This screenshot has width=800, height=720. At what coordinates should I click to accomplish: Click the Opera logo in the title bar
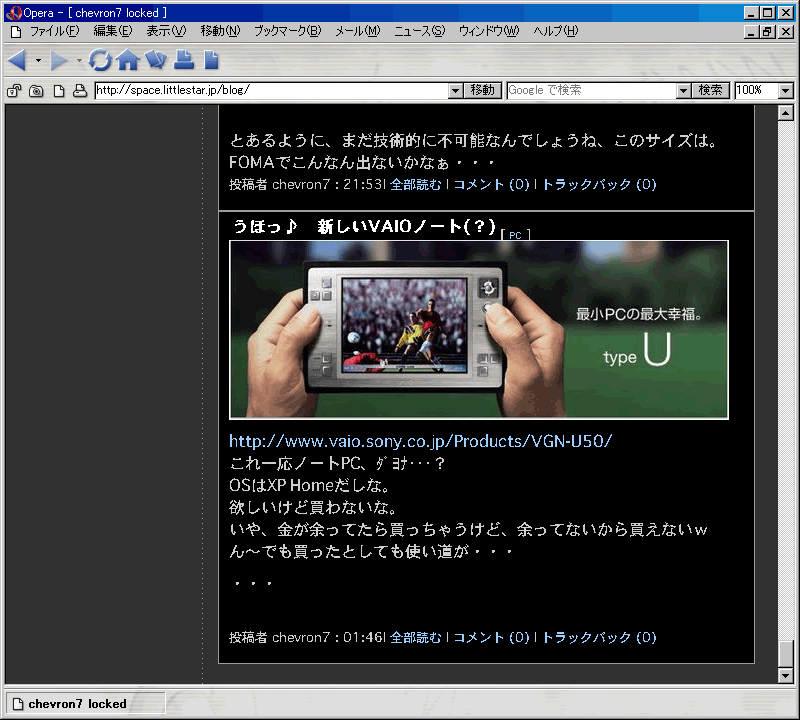(x=13, y=13)
